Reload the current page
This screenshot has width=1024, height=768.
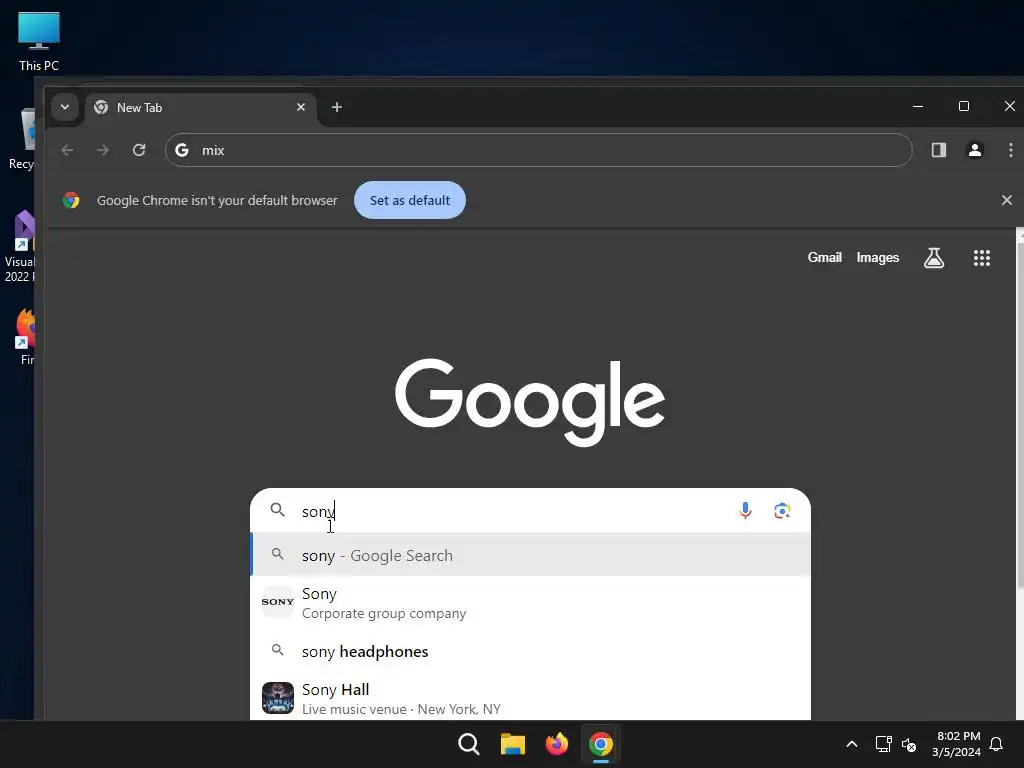tap(139, 150)
